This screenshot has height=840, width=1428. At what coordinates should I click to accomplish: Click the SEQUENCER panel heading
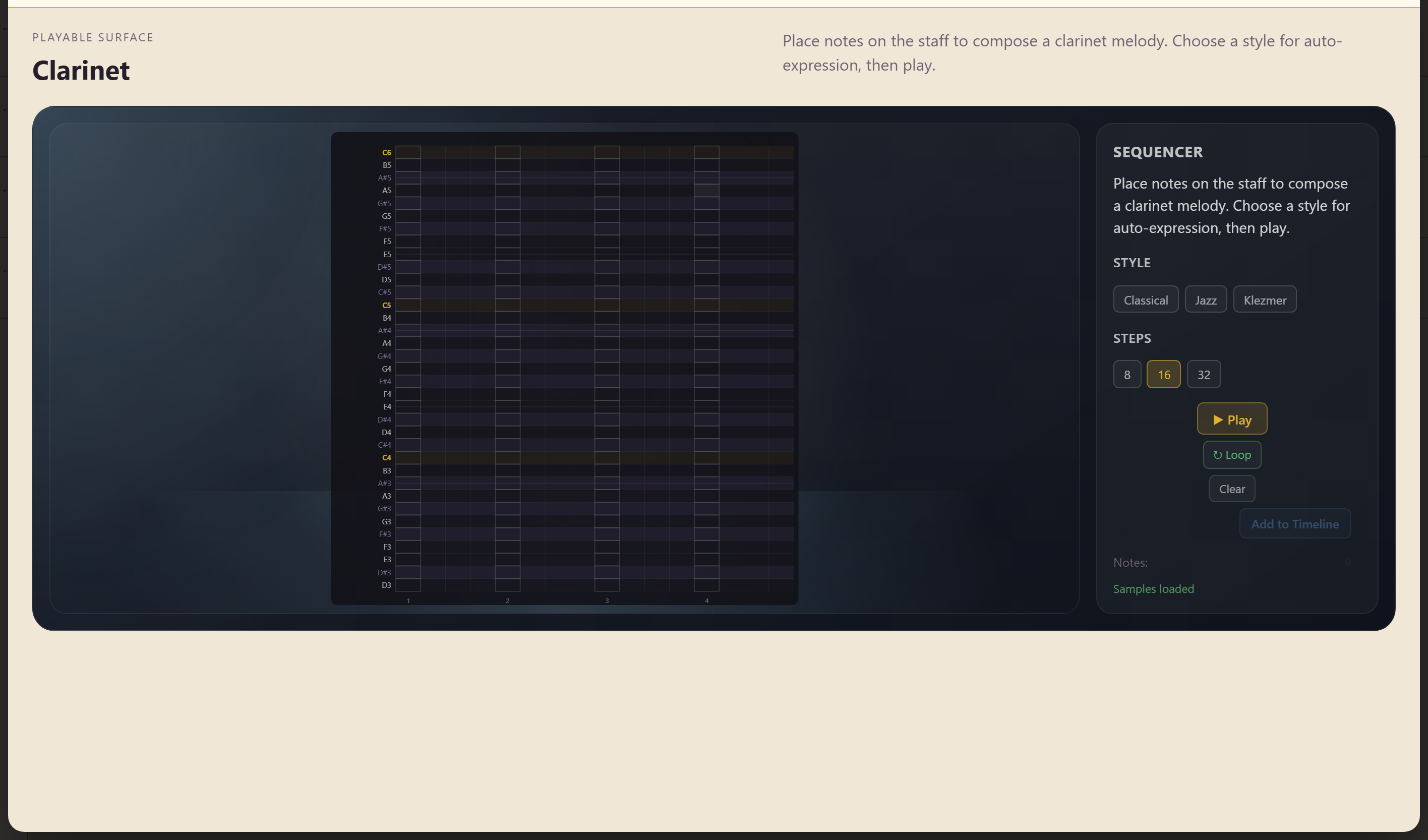click(1158, 152)
